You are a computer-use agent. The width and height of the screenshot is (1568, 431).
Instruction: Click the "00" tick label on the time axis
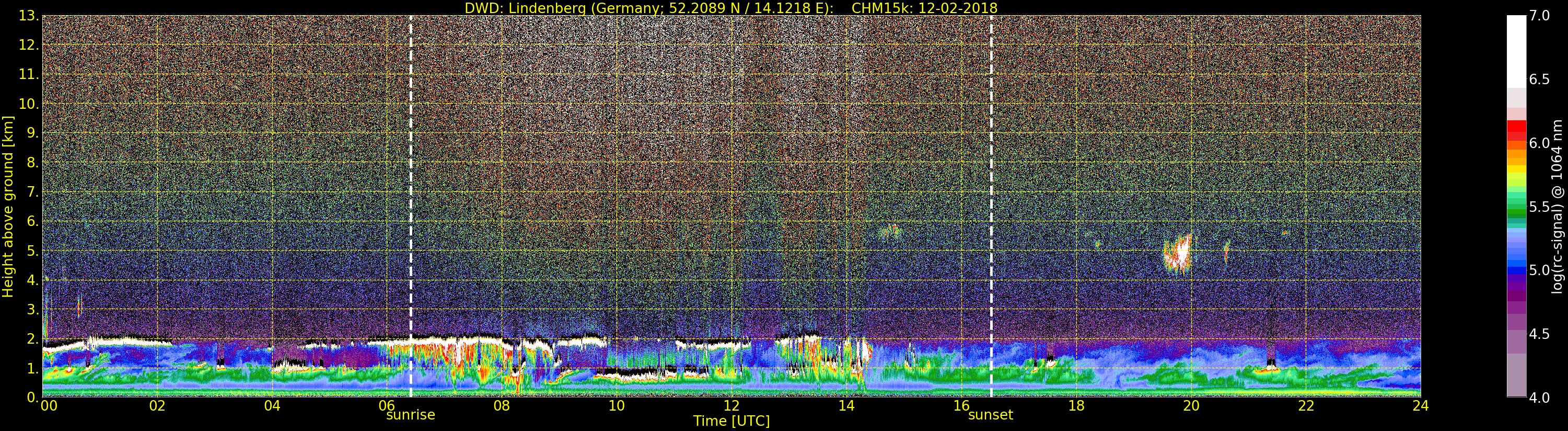click(x=49, y=405)
